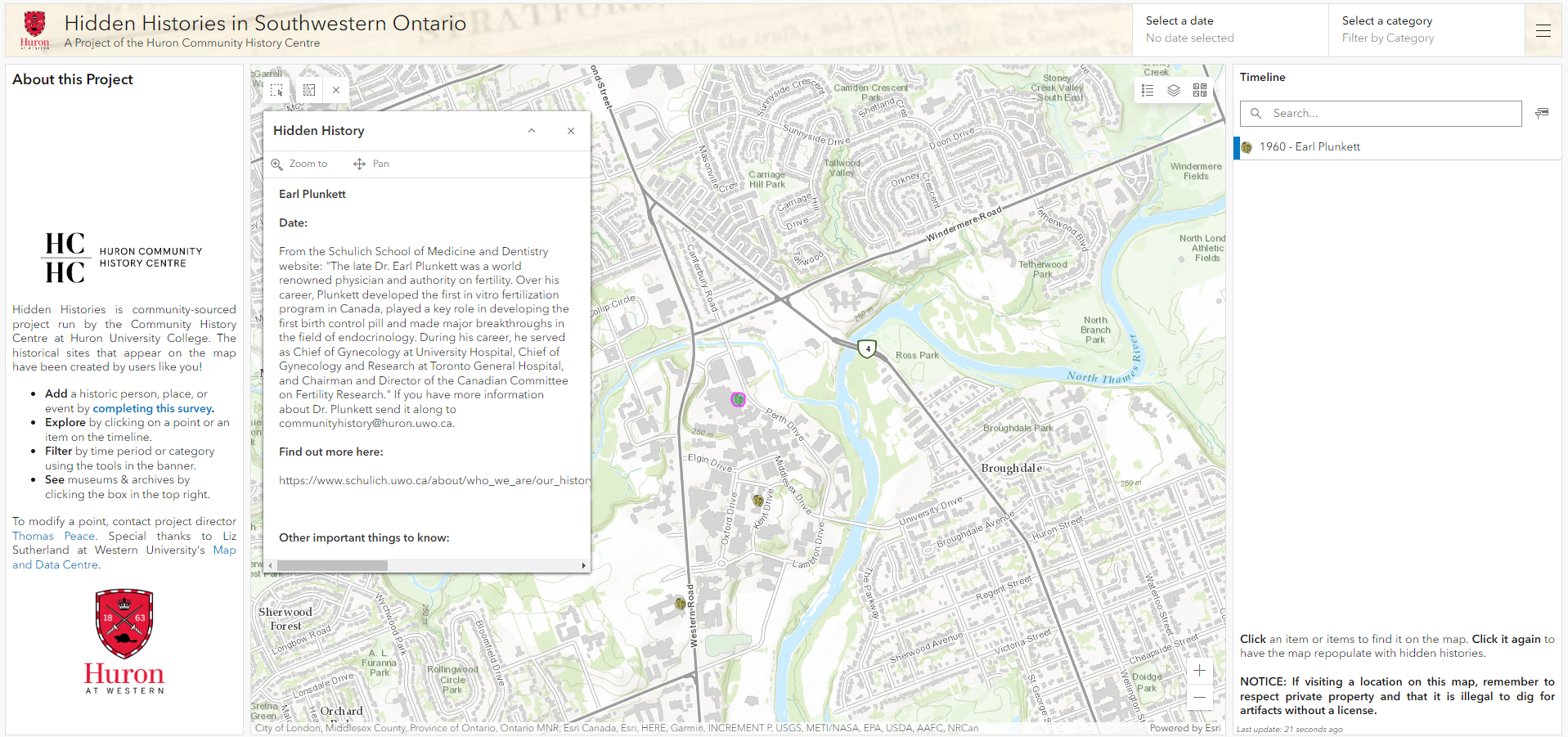1568x737 pixels.
Task: Open the Select a category filter
Action: 1426,29
